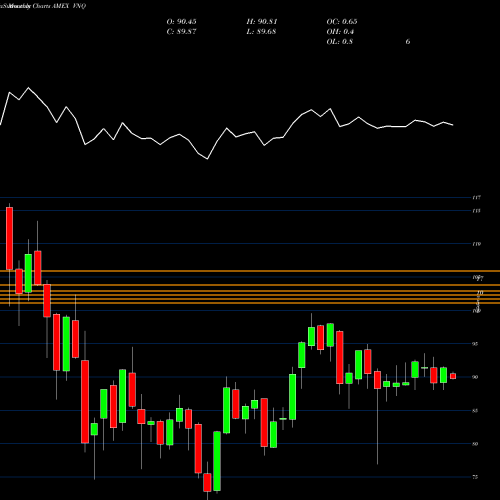Select the 'OL: 0.8' reading
Image resolution: width=500 pixels, height=500 pixels.
click(x=340, y=42)
